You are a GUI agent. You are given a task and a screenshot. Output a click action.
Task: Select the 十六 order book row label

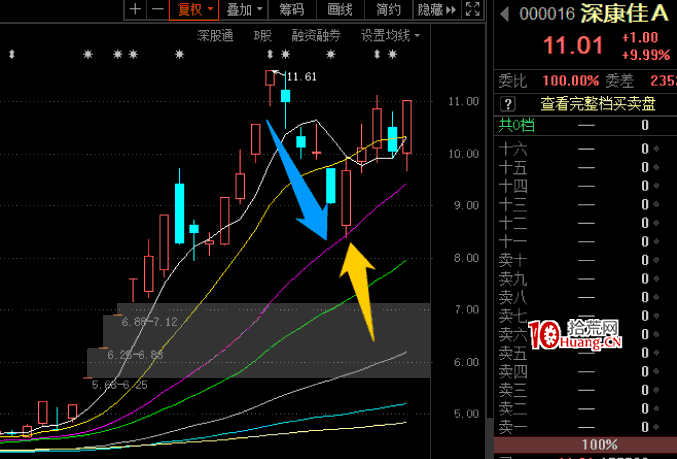[x=513, y=149]
